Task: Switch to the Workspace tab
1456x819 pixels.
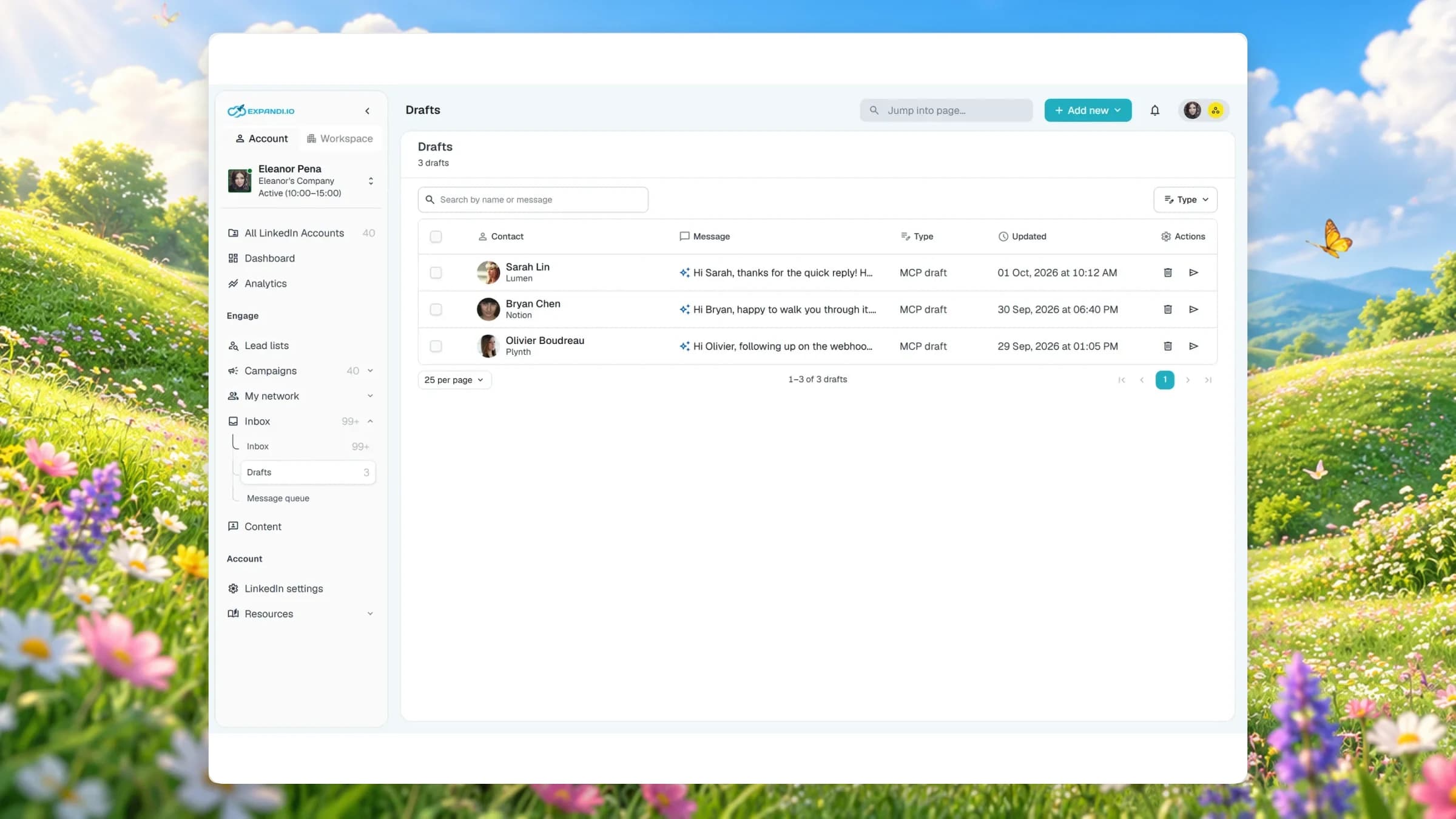Action: (340, 138)
